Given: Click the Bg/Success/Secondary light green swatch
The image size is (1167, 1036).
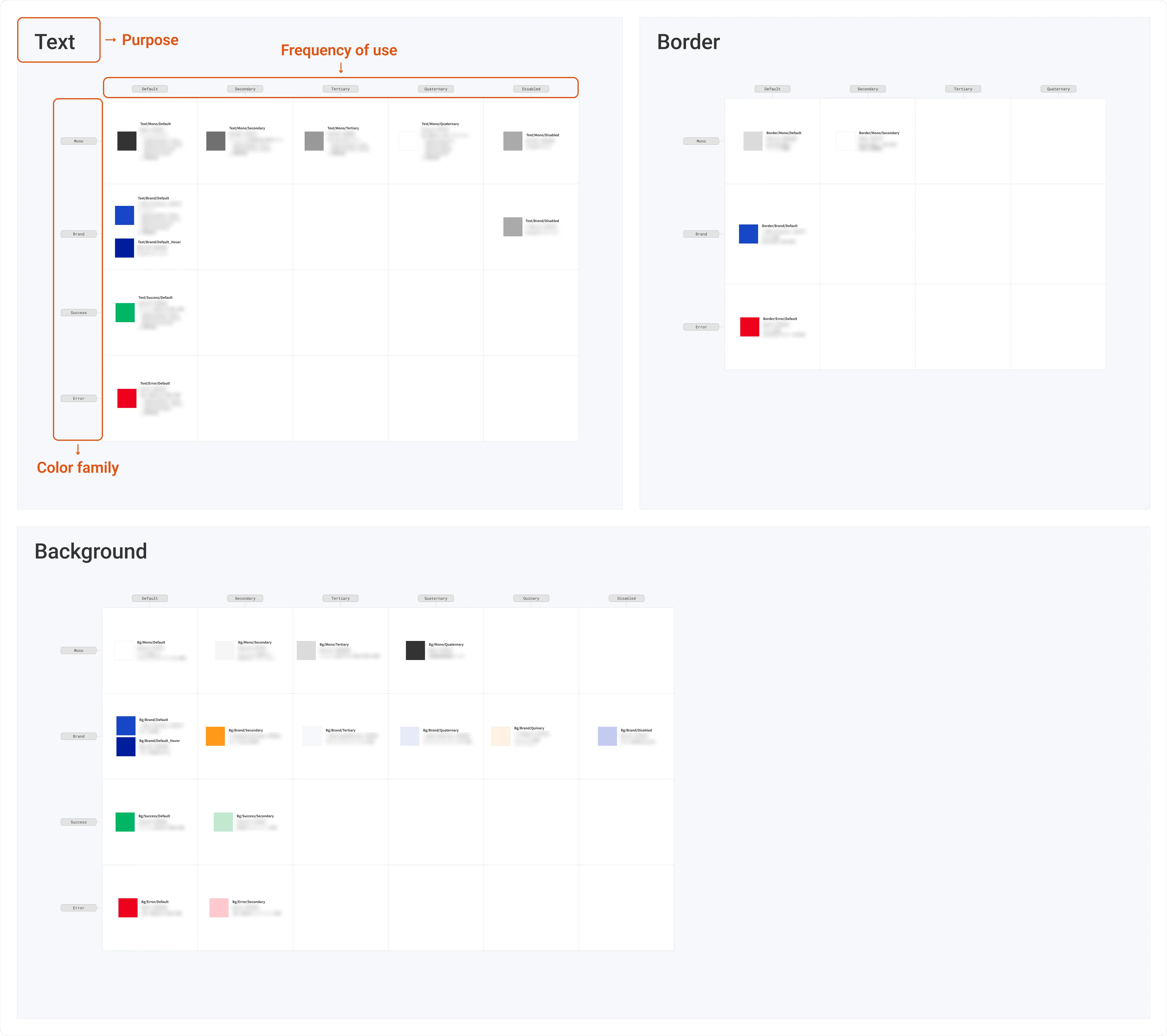Looking at the screenshot, I should [223, 821].
